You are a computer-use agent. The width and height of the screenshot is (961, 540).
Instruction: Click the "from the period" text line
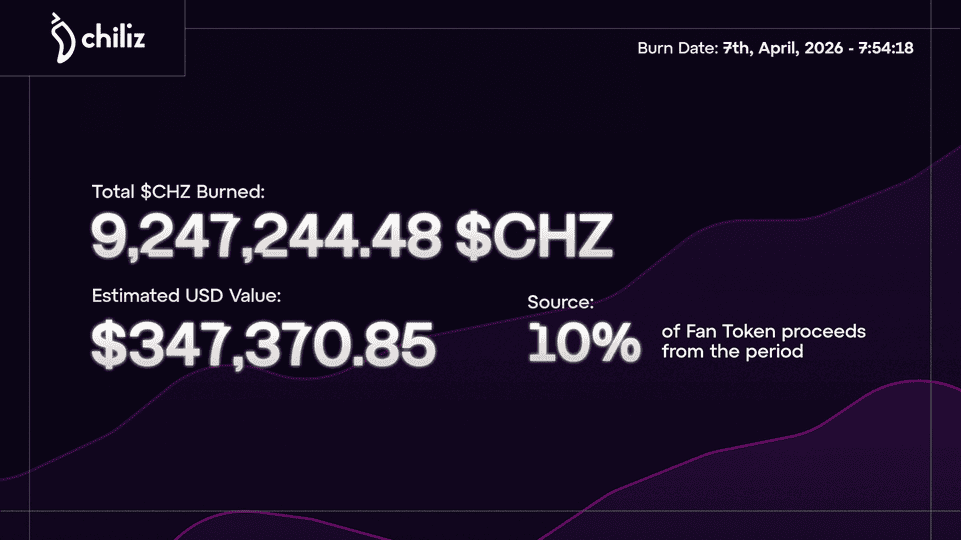click(732, 352)
